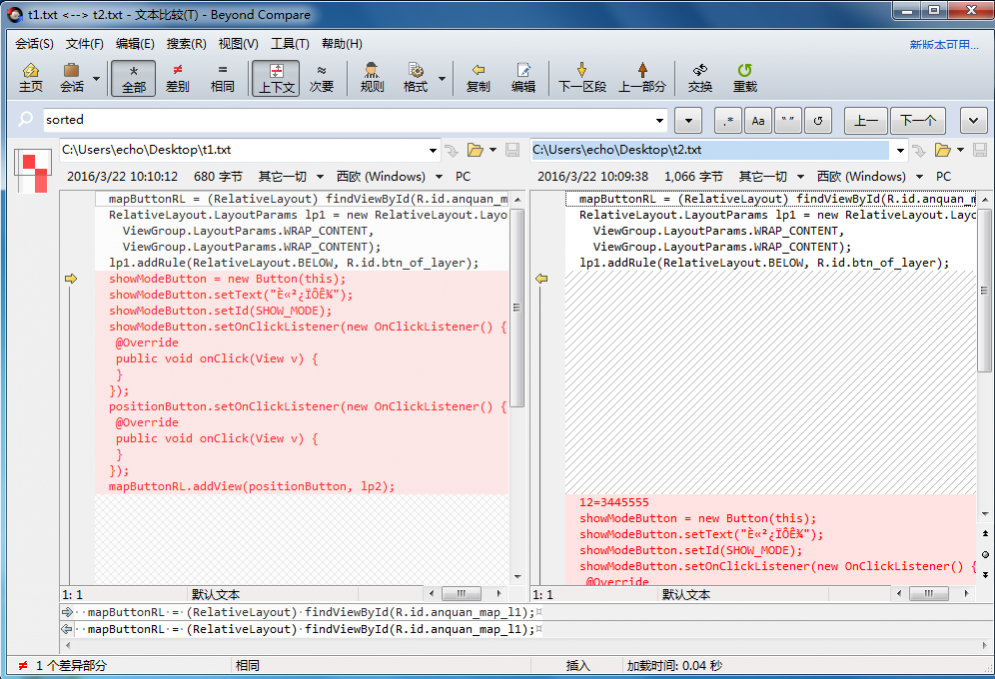Toggle Show Same (相同) filter
The image size is (995, 679).
tap(222, 77)
